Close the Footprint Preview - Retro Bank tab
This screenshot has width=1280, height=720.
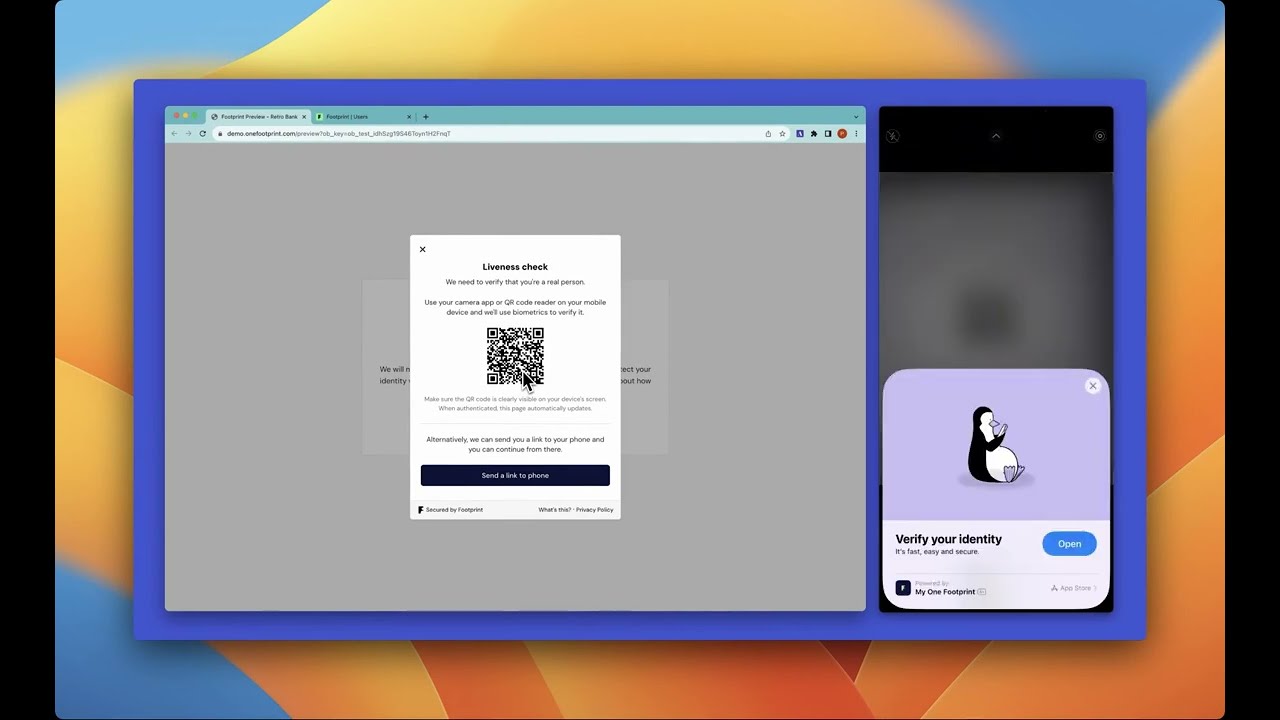304,117
